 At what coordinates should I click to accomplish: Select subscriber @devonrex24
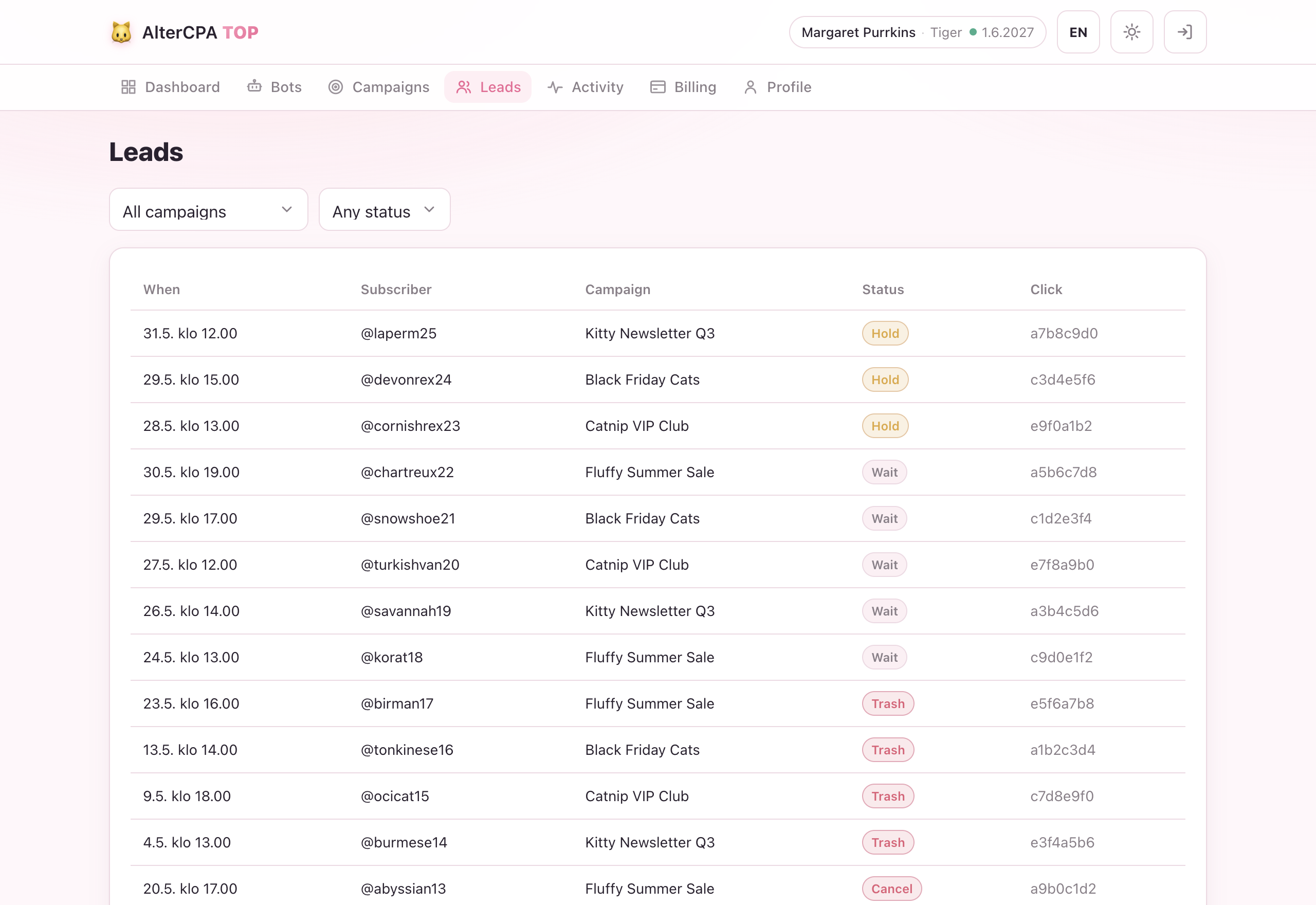[x=406, y=380]
